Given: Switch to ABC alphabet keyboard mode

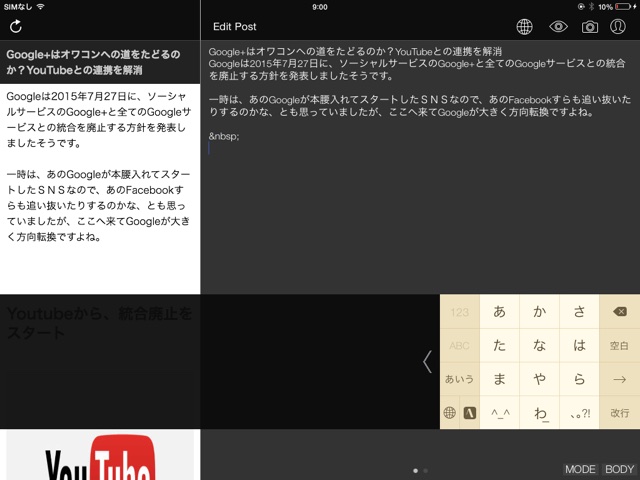Looking at the screenshot, I should point(460,346).
